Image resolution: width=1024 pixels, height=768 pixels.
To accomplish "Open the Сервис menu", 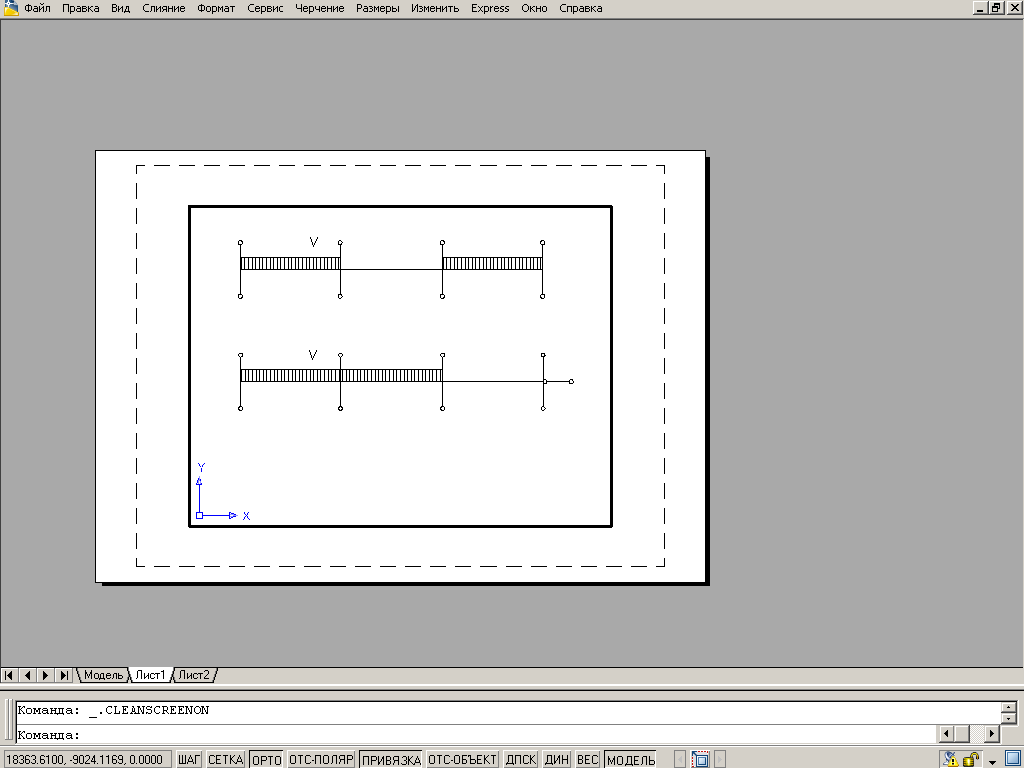I will tap(265, 8).
